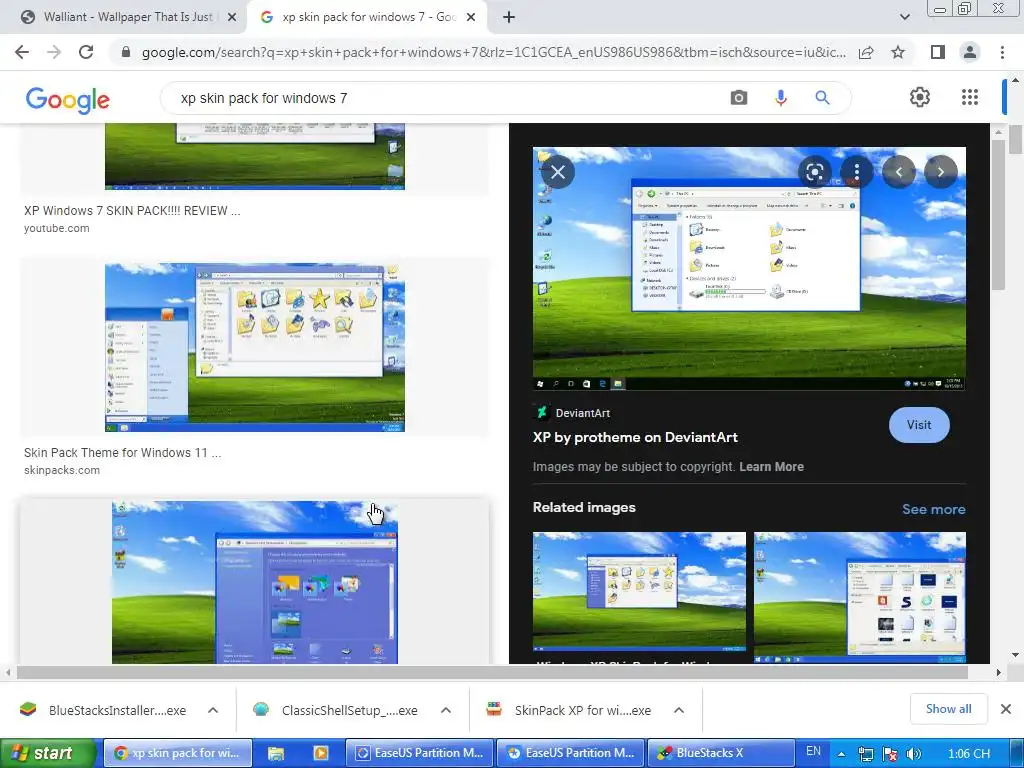Bookmark this page with the star icon
This screenshot has width=1024, height=768.
coord(898,52)
